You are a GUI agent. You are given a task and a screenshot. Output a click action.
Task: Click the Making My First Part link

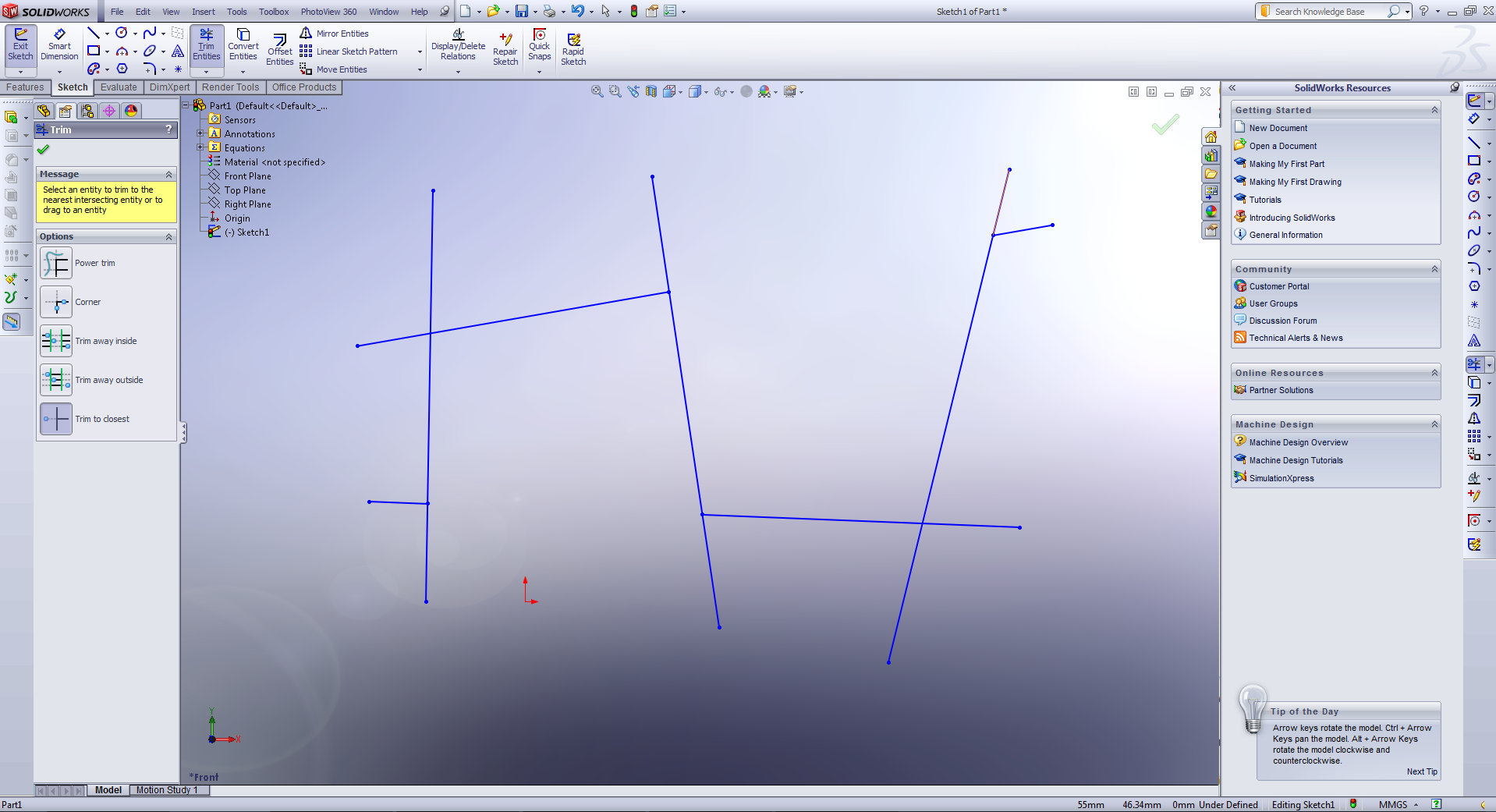pos(1286,164)
